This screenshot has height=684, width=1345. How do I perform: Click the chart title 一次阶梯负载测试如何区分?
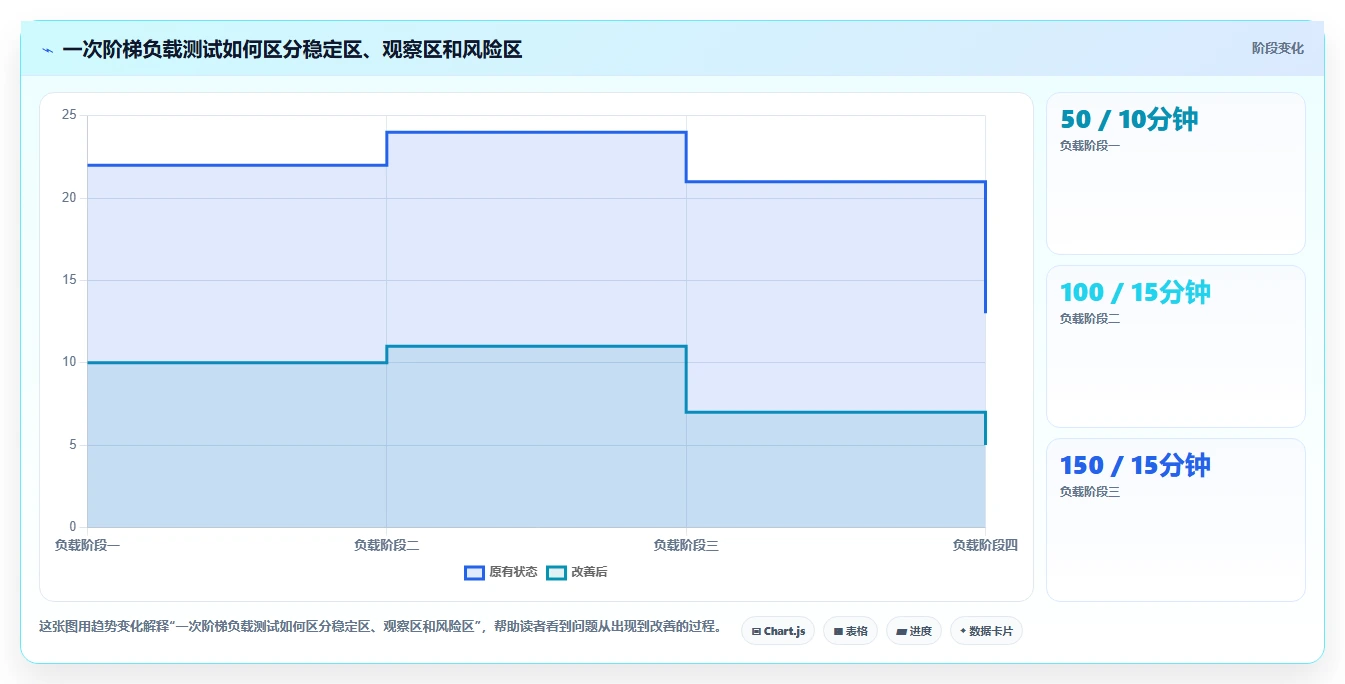point(292,49)
